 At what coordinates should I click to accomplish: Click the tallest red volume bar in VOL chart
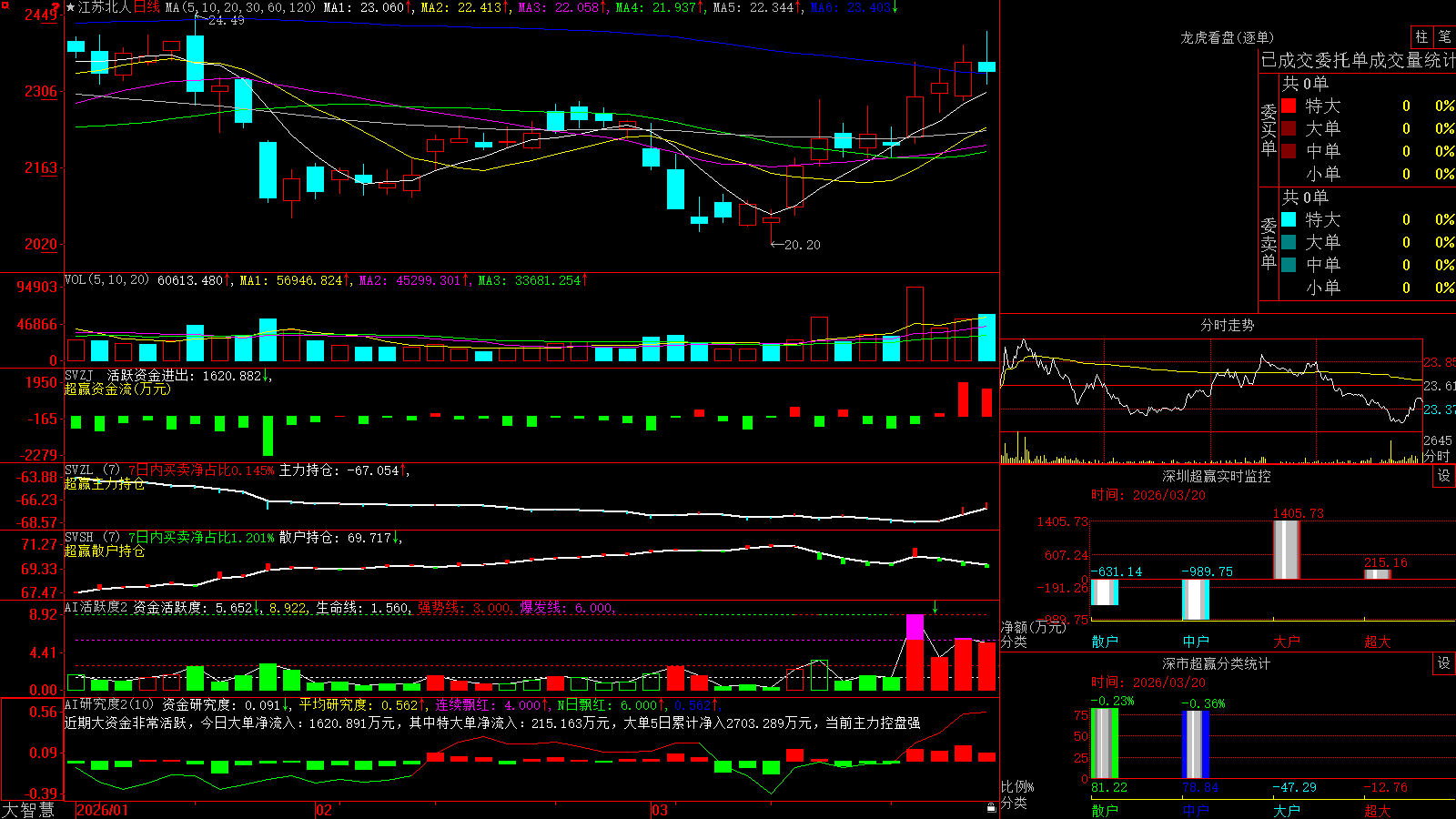915,324
